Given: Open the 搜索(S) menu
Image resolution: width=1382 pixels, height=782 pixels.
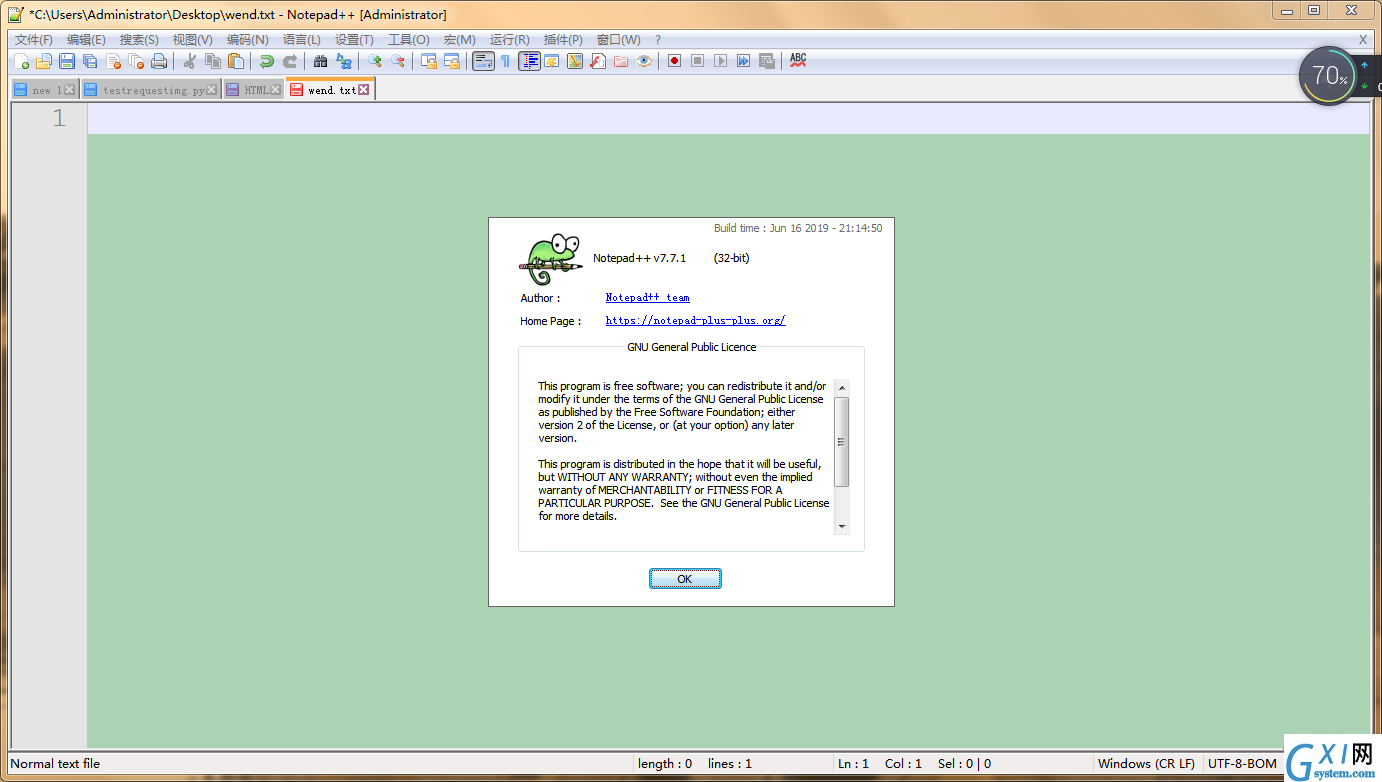Looking at the screenshot, I should tap(139, 40).
